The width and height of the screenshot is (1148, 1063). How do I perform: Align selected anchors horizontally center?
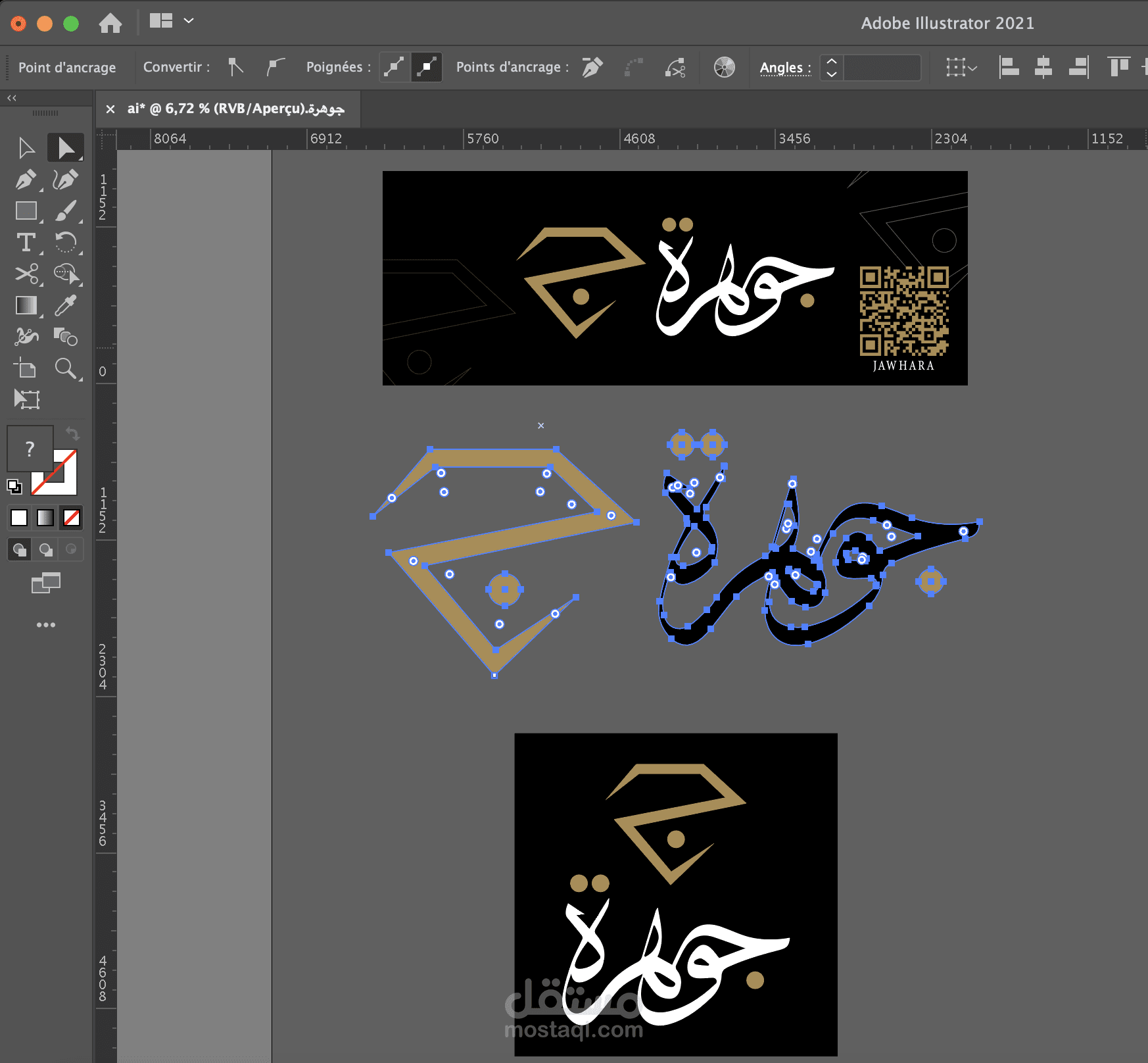pos(1043,67)
